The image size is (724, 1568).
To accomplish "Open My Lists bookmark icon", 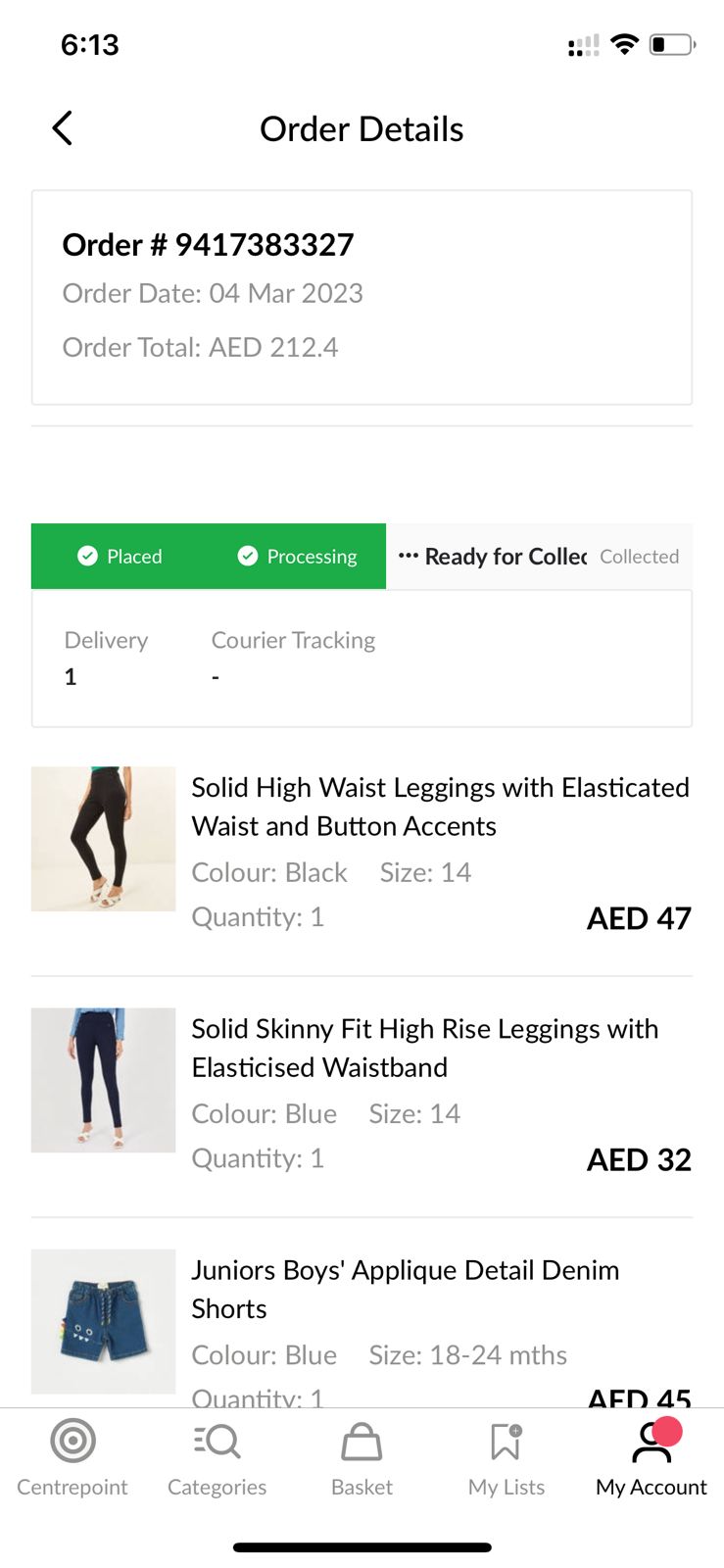I will [x=506, y=1442].
